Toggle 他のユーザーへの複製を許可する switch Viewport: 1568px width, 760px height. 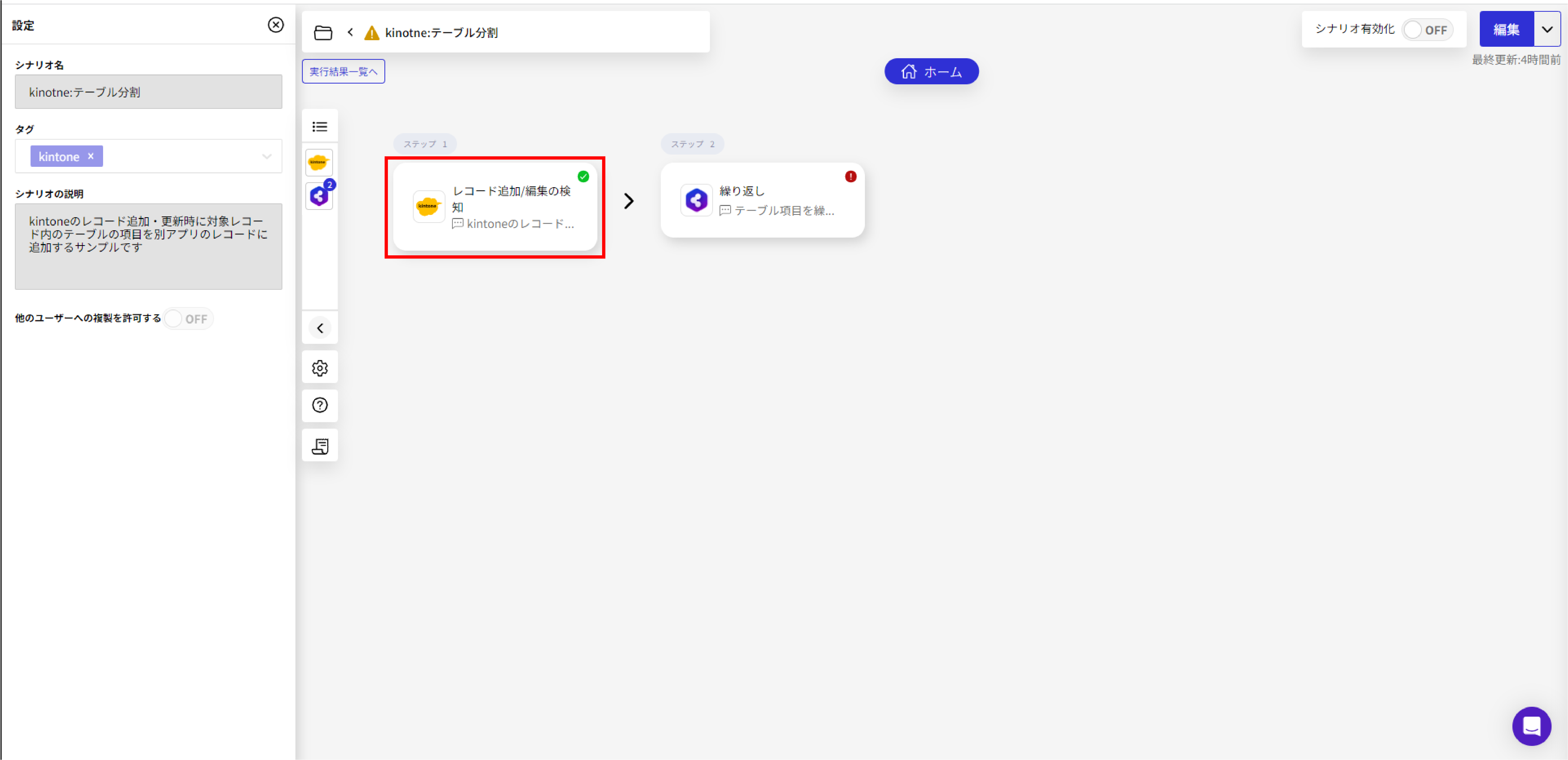[189, 319]
